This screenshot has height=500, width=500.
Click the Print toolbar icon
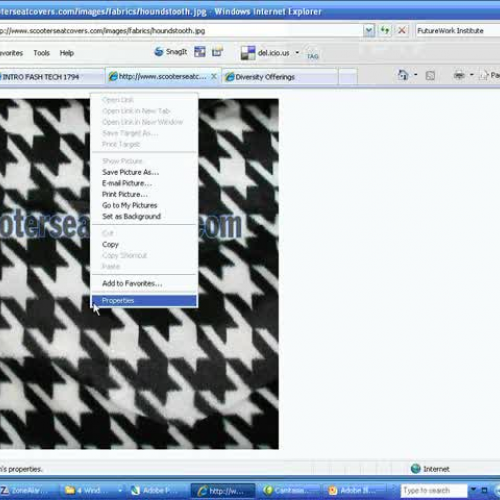tap(459, 75)
